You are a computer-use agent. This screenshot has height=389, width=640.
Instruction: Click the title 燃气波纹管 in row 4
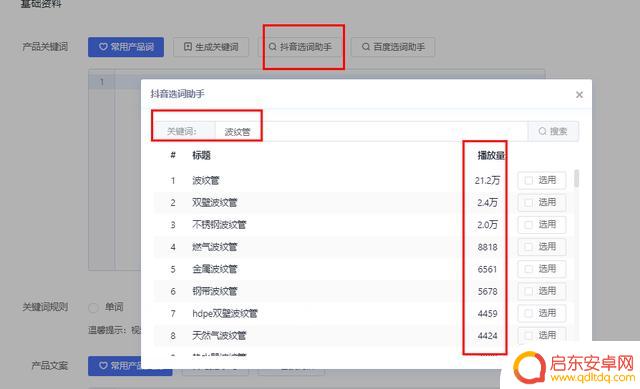215,247
